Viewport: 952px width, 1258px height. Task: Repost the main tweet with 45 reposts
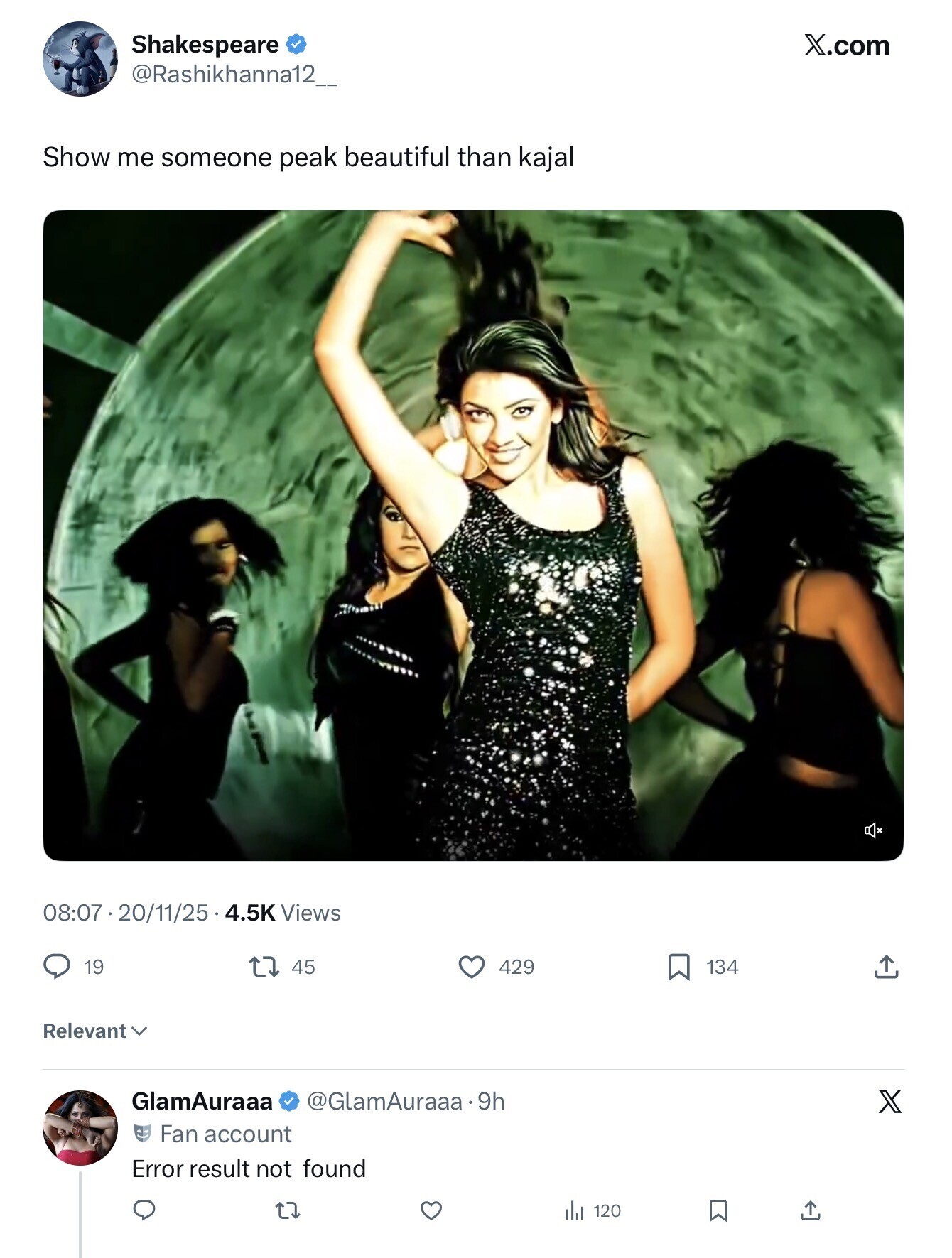pos(264,967)
